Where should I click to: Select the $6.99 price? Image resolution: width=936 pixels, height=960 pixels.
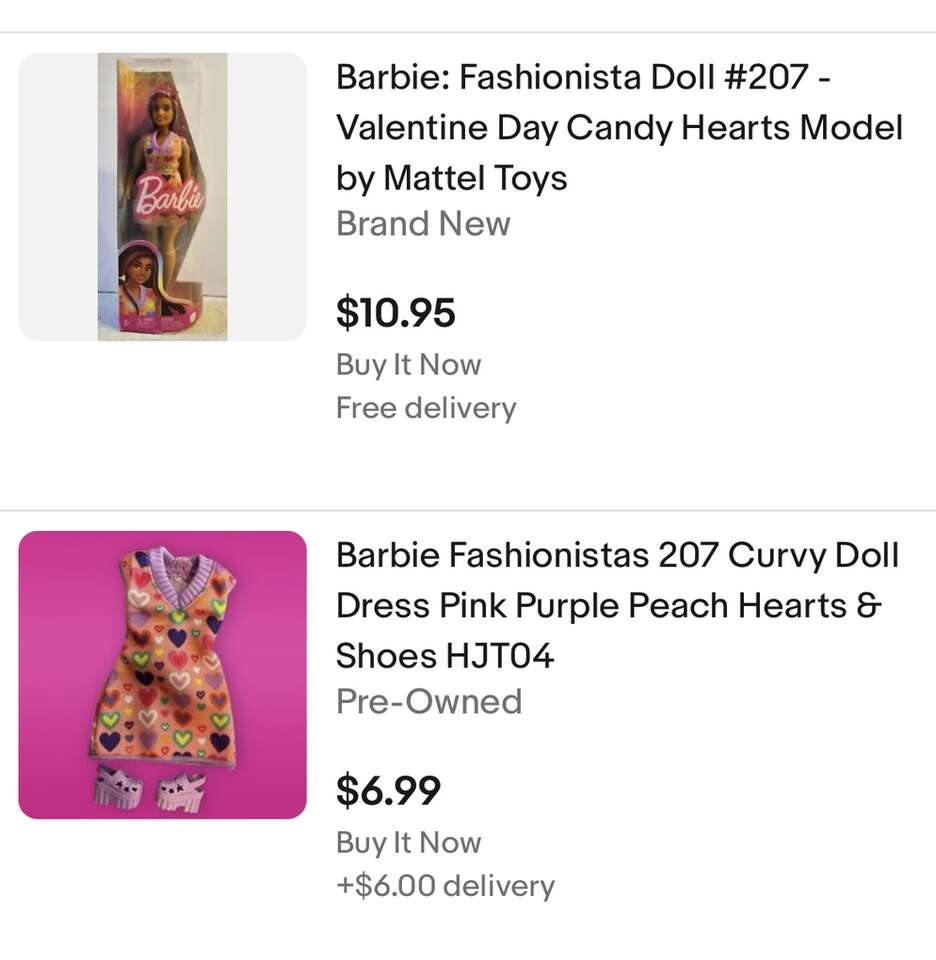(x=388, y=791)
